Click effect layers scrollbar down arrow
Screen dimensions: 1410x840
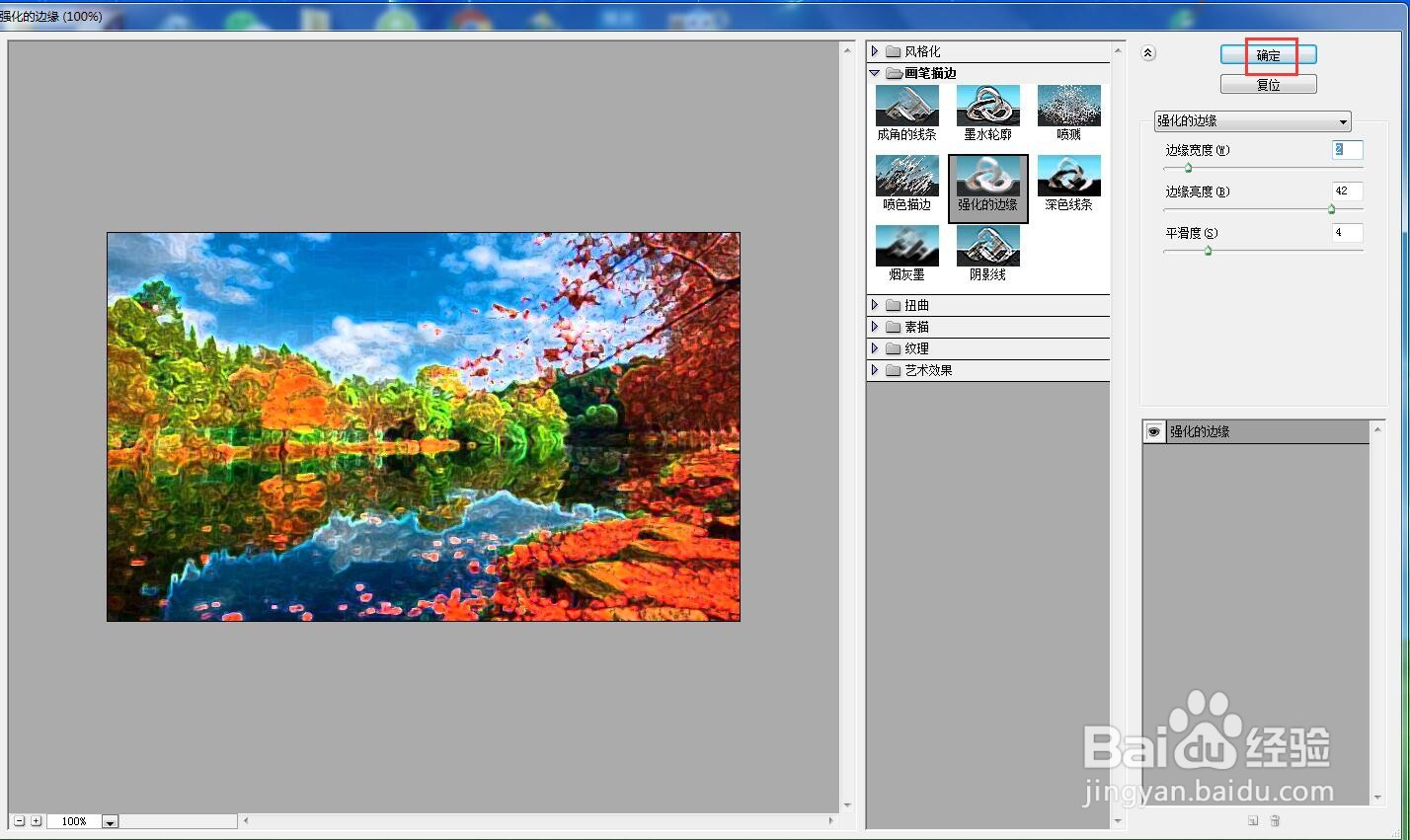point(1378,798)
